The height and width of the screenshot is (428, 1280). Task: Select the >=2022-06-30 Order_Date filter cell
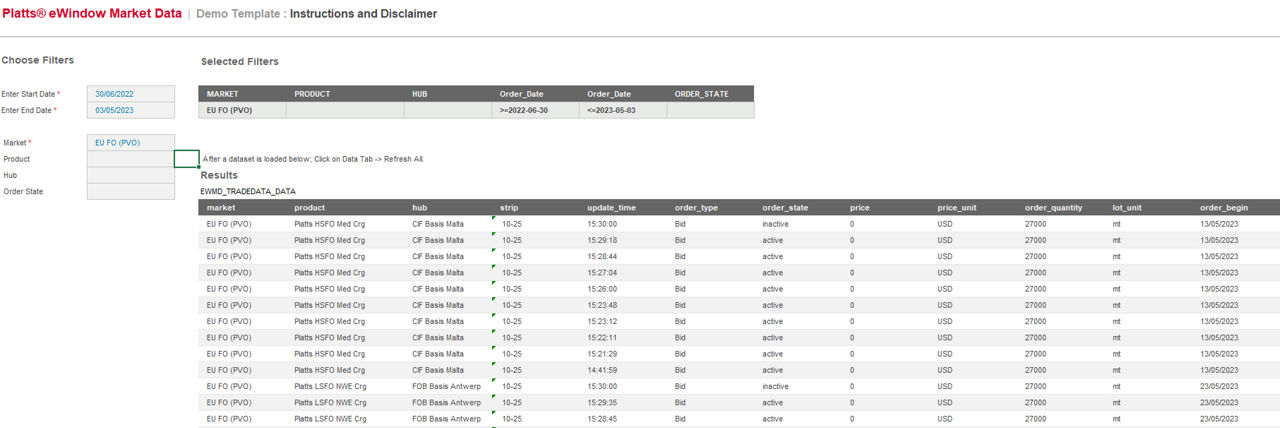(535, 110)
